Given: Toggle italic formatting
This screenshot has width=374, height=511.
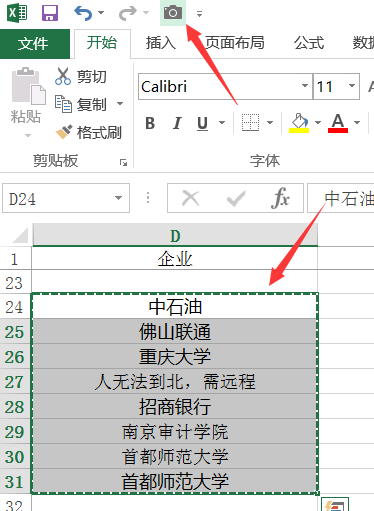Looking at the screenshot, I should pyautogui.click(x=177, y=123).
